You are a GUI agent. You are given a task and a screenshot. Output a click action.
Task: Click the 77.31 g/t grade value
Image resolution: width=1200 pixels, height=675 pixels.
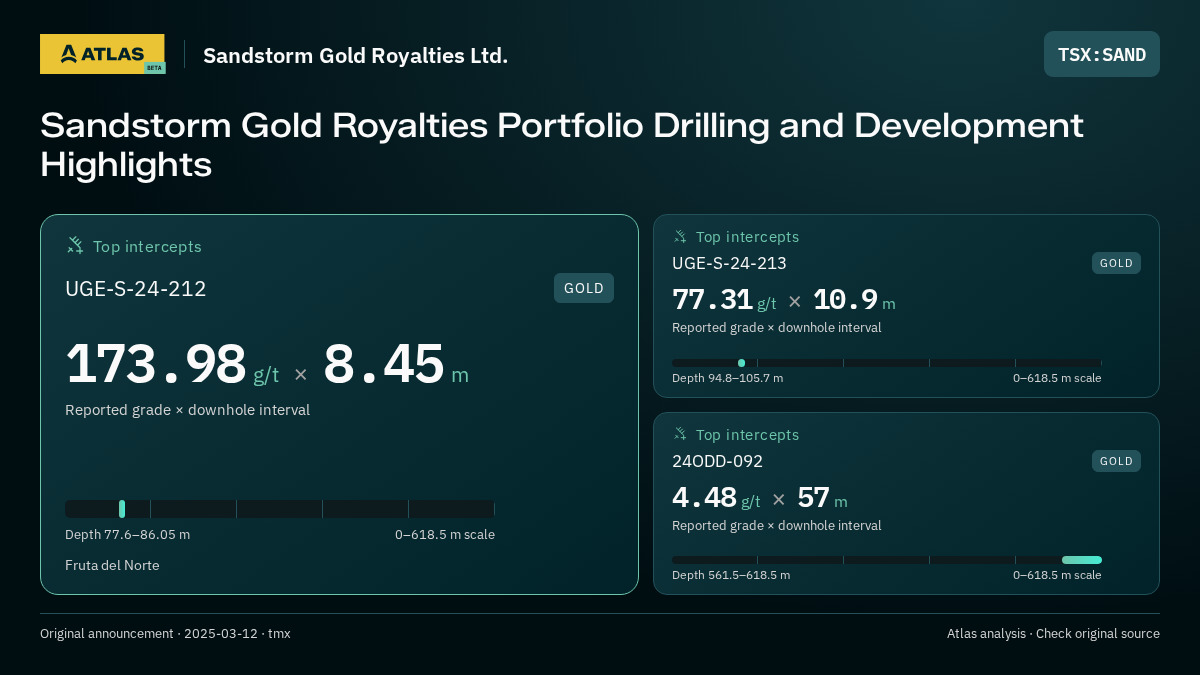pos(724,300)
